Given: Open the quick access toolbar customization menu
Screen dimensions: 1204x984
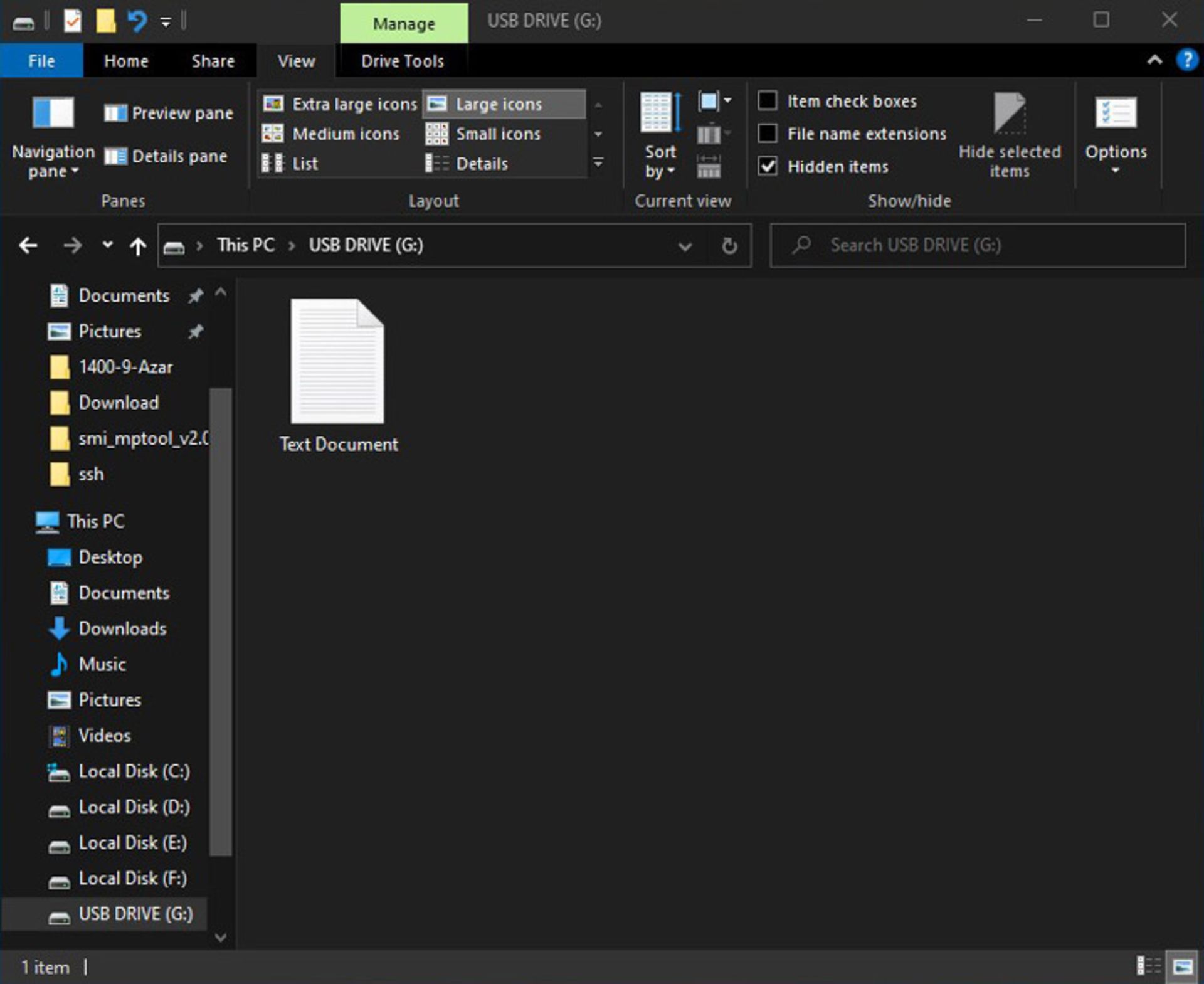Looking at the screenshot, I should coord(164,21).
